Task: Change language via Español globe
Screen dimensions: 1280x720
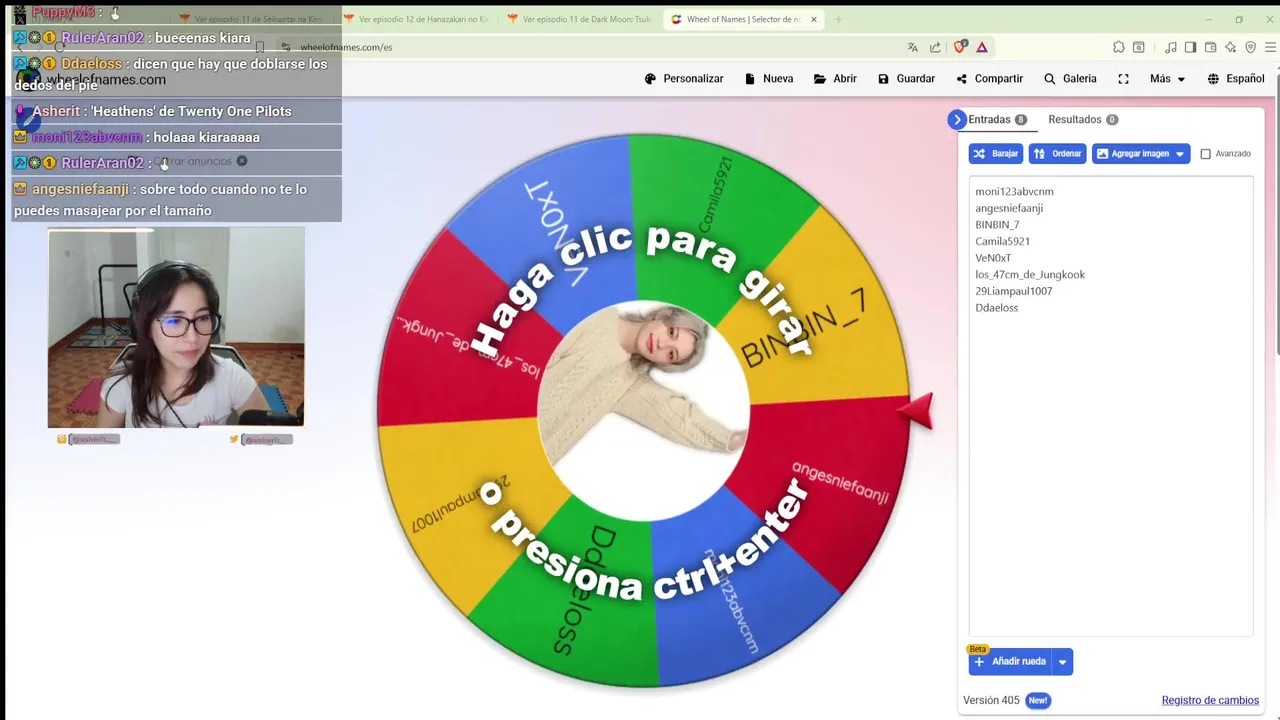Action: click(x=1236, y=79)
